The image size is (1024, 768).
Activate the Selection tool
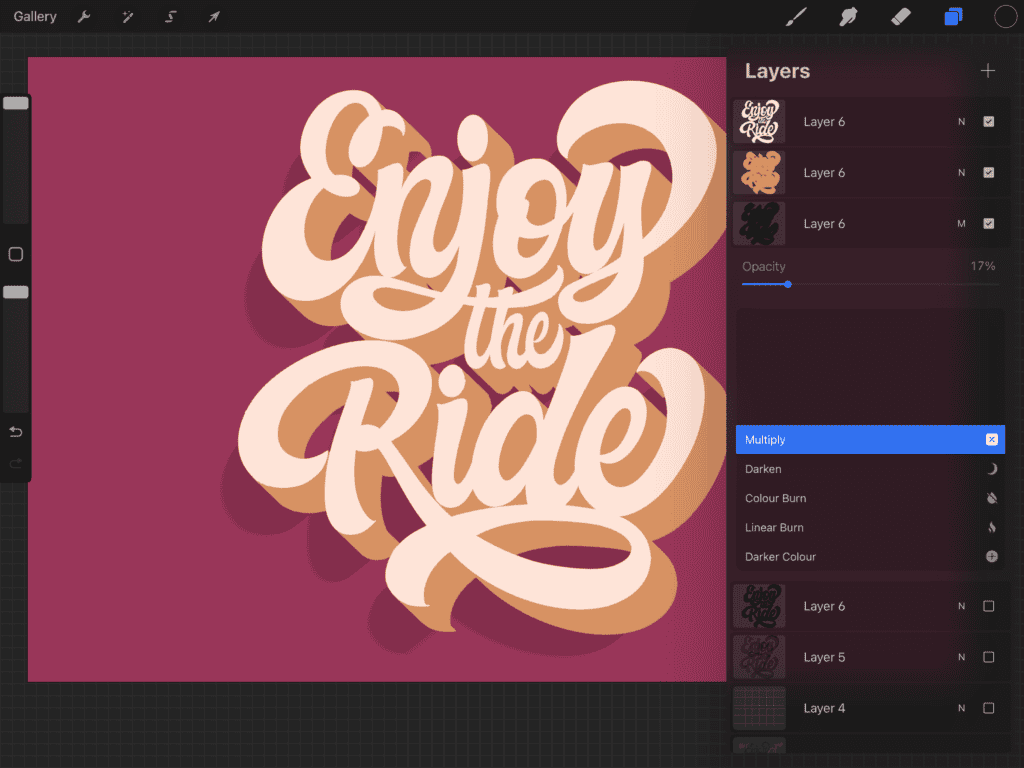pos(170,17)
